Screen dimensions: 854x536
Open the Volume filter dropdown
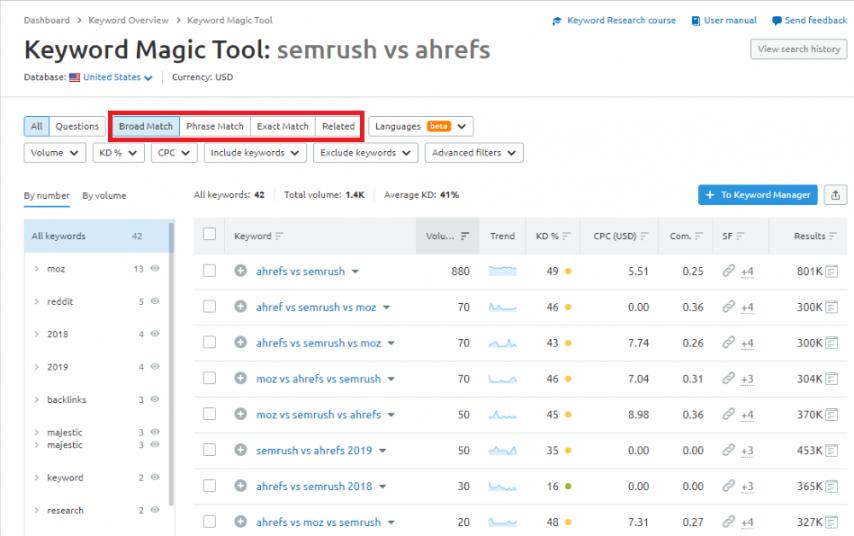(x=55, y=153)
